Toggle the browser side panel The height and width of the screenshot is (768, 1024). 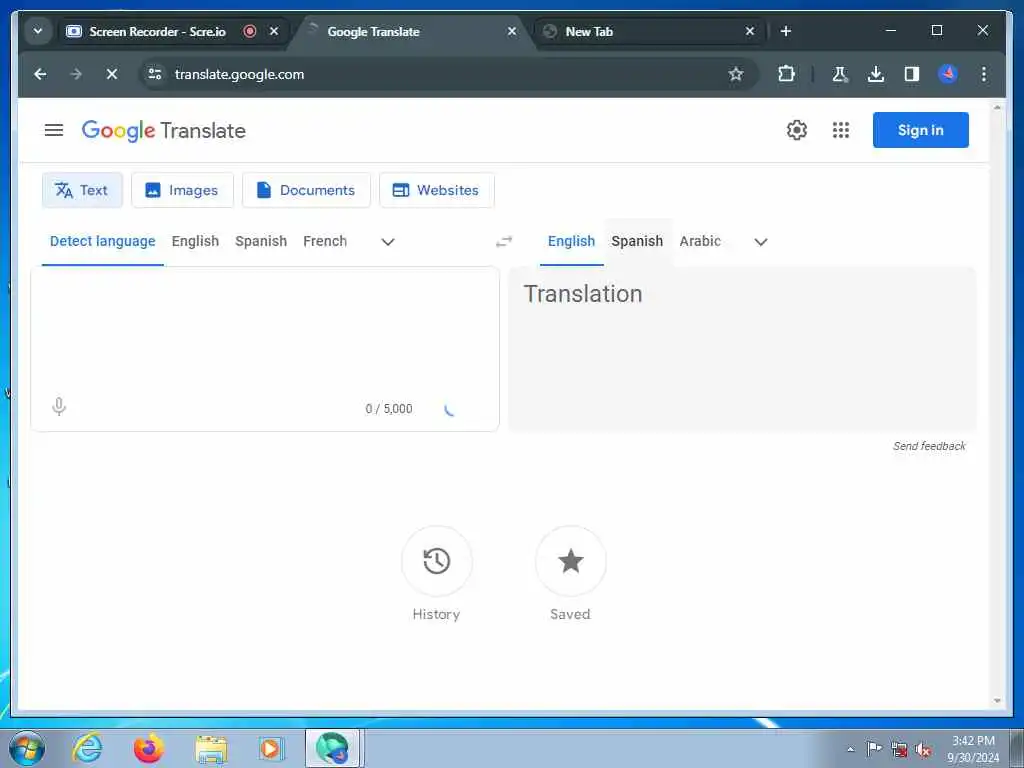pos(912,74)
